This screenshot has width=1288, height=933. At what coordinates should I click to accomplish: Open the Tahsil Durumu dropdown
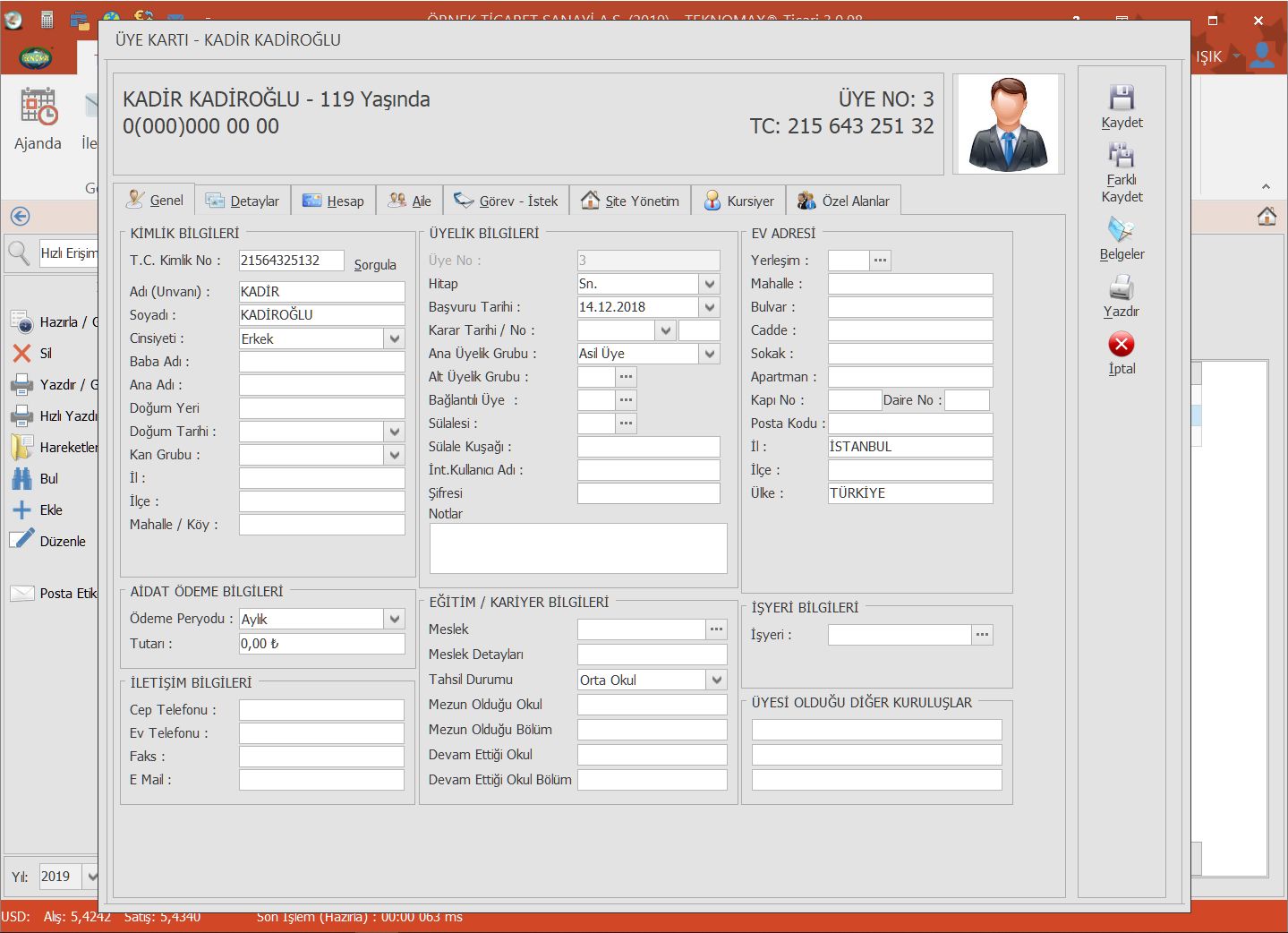tap(716, 680)
